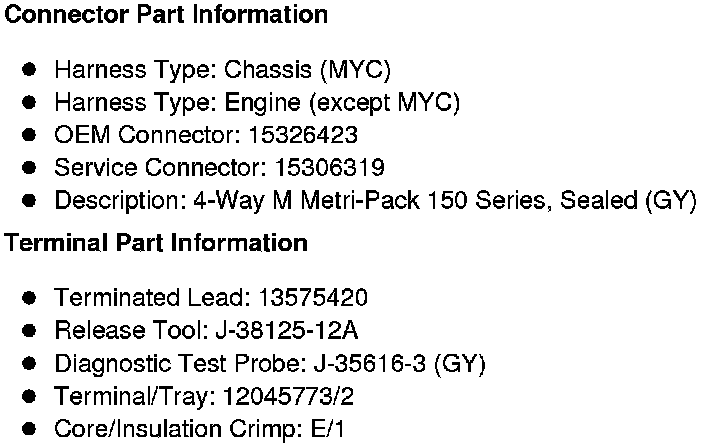Click the bullet beside Service Connector
The height and width of the screenshot is (448, 704).
[x=30, y=167]
